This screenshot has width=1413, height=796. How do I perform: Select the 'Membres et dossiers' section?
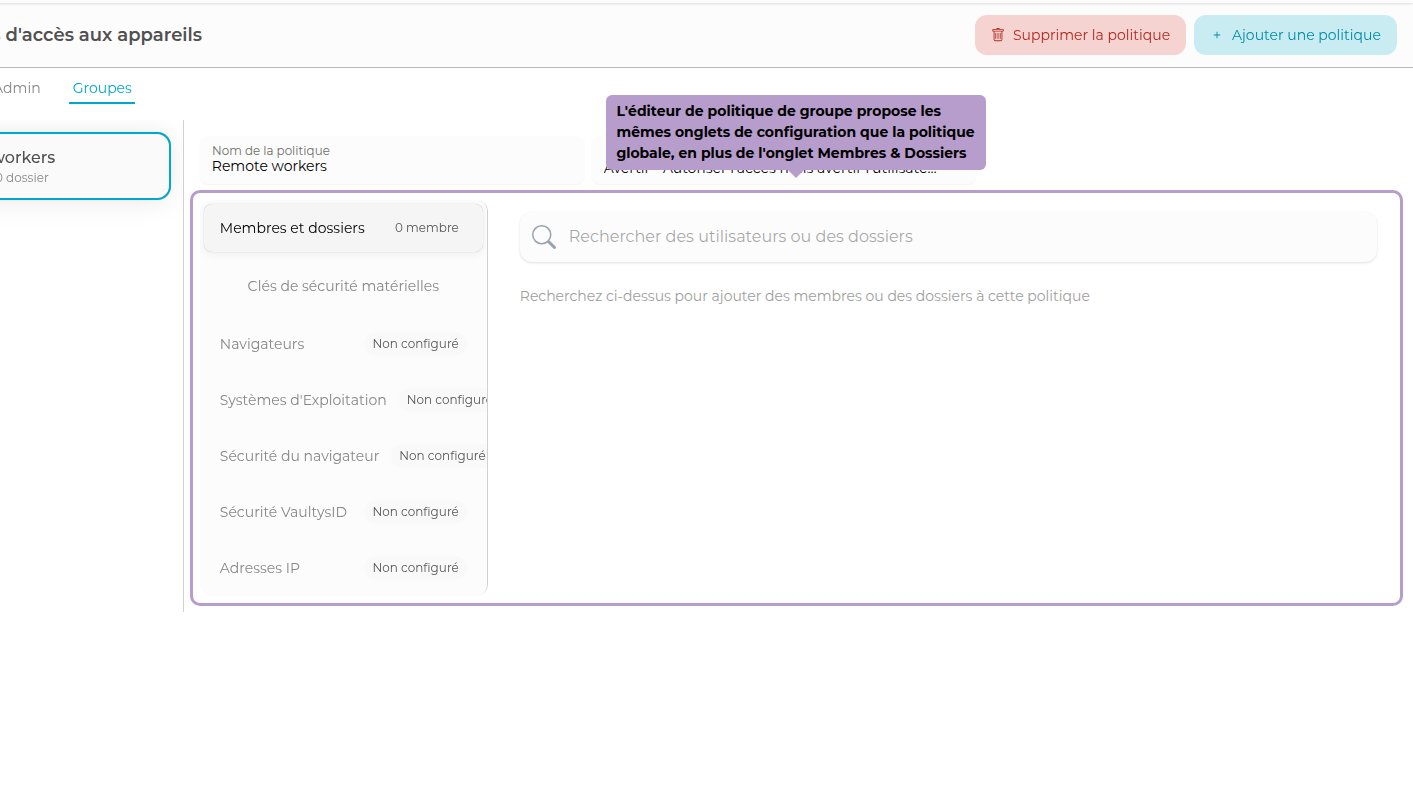coord(291,227)
